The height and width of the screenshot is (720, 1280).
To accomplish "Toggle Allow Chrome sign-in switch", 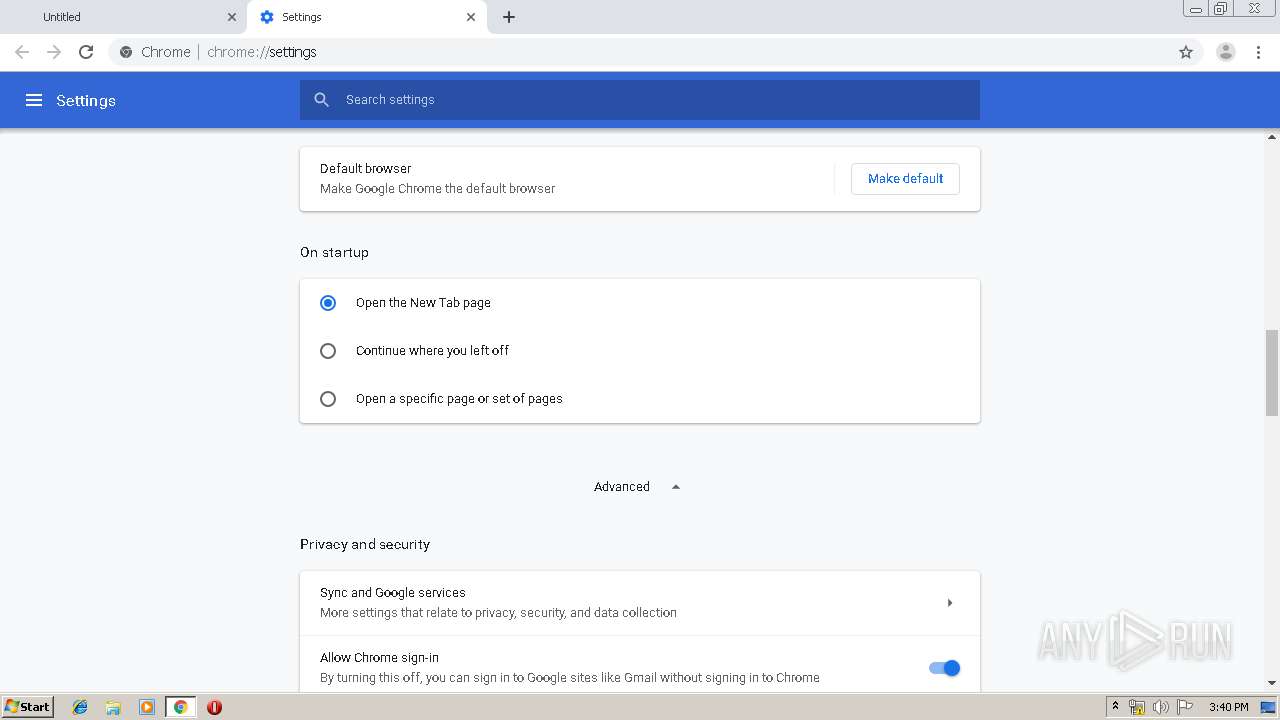I will pos(944,668).
